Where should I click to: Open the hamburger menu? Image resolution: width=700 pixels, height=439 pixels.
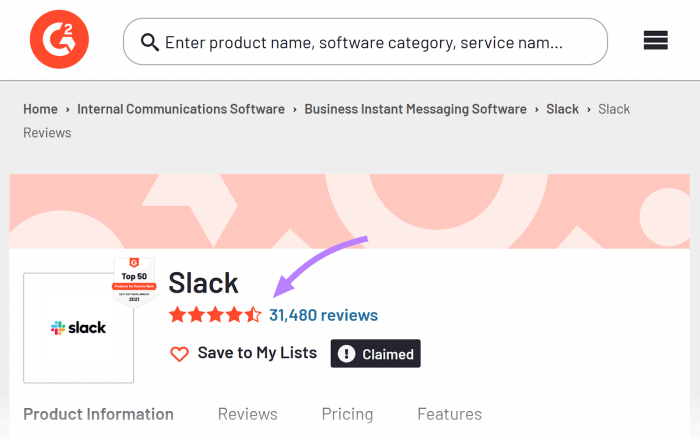click(x=655, y=41)
